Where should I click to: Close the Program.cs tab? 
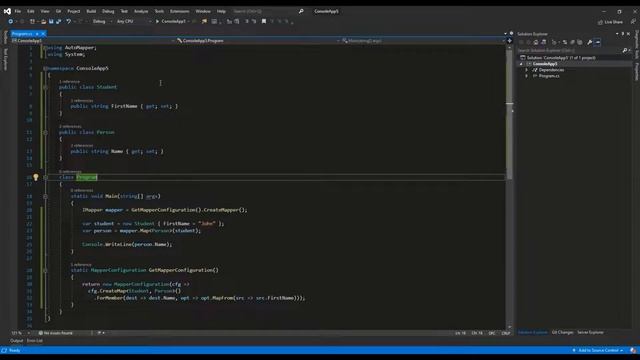click(x=43, y=34)
